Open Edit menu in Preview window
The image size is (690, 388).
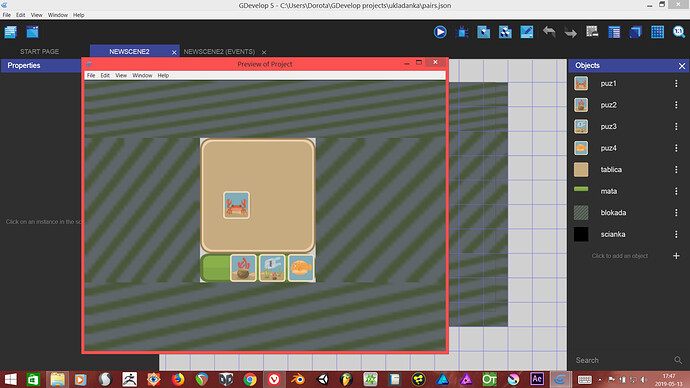(105, 75)
